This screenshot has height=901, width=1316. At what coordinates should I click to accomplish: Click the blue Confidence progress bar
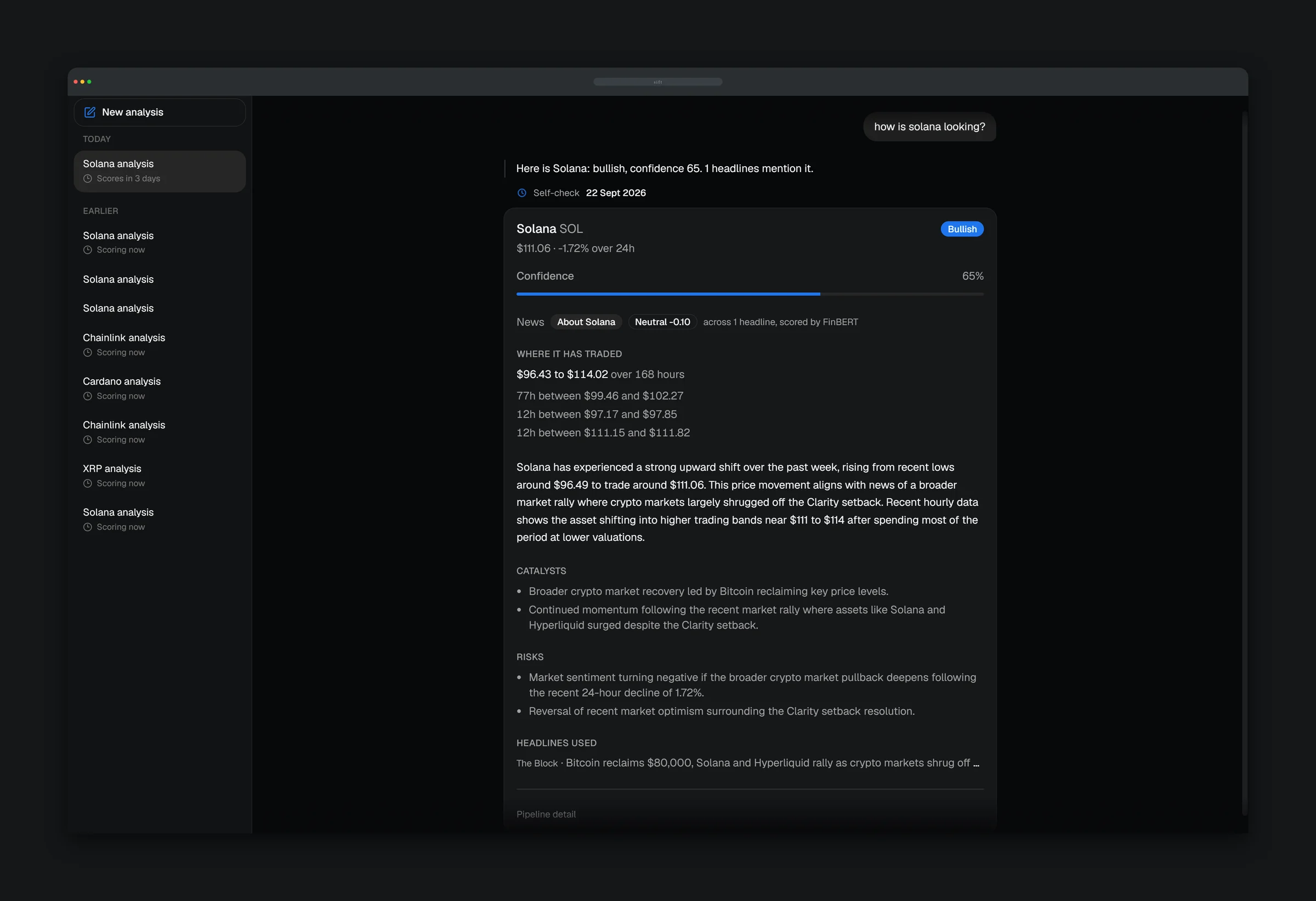750,294
